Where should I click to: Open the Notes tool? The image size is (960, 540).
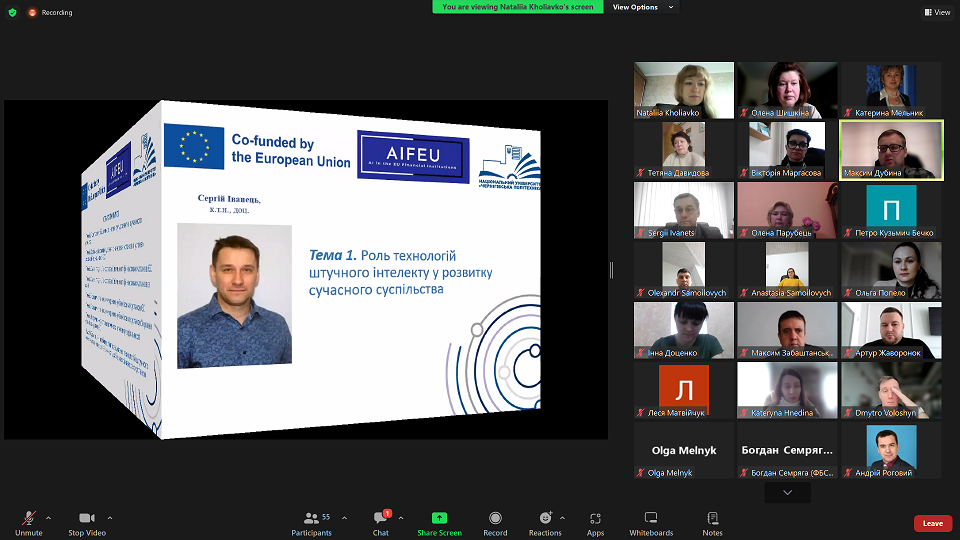(x=712, y=518)
